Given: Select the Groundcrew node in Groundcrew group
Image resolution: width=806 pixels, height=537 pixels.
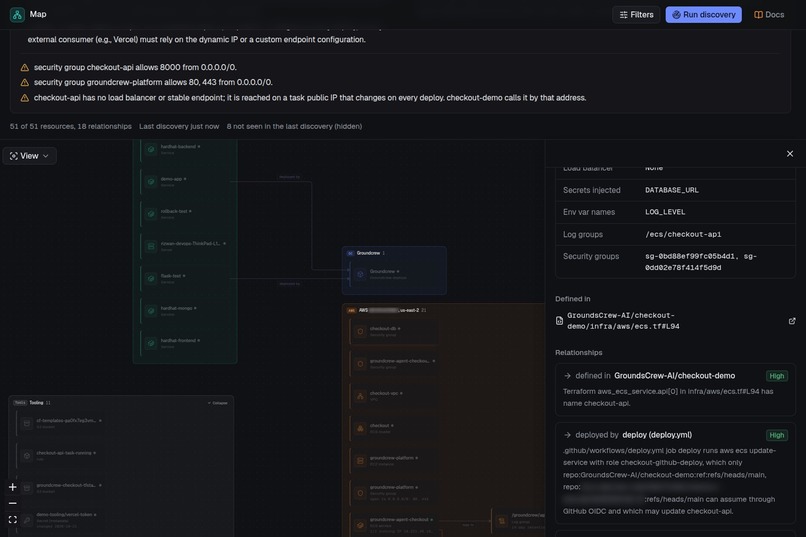Looking at the screenshot, I should pyautogui.click(x=395, y=274).
